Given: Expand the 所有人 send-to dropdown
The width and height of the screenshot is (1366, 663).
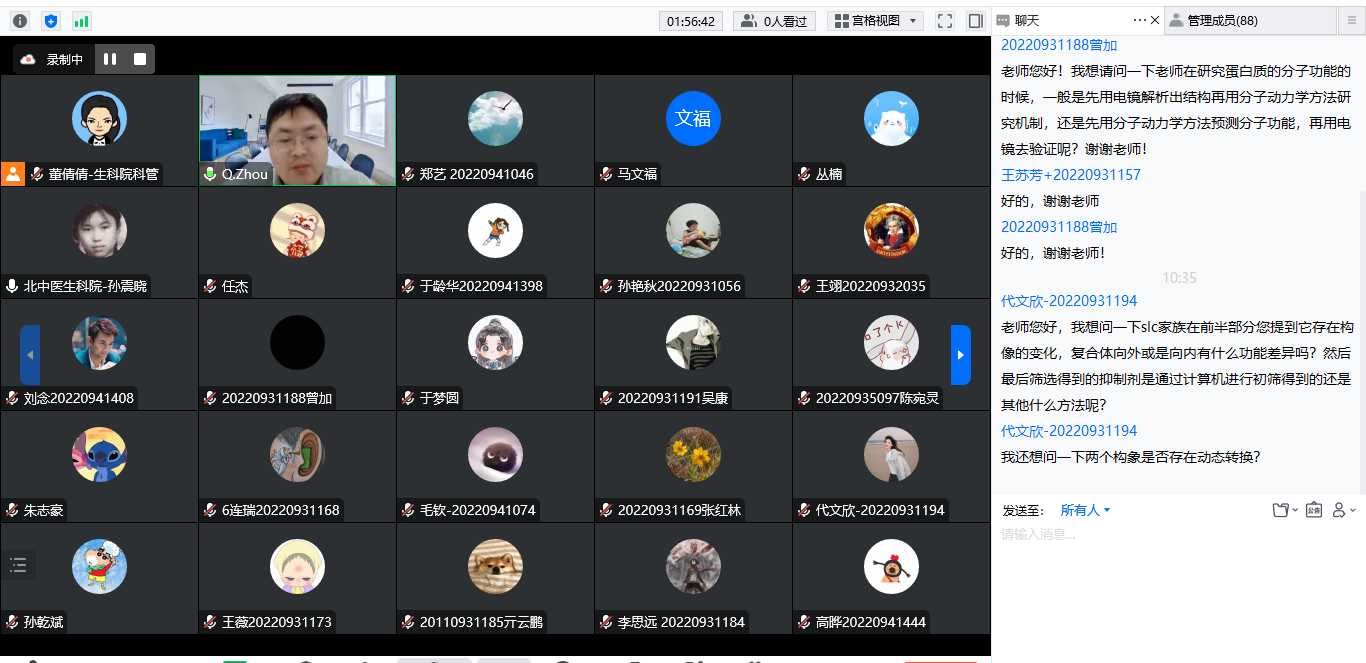Looking at the screenshot, I should pyautogui.click(x=1085, y=510).
